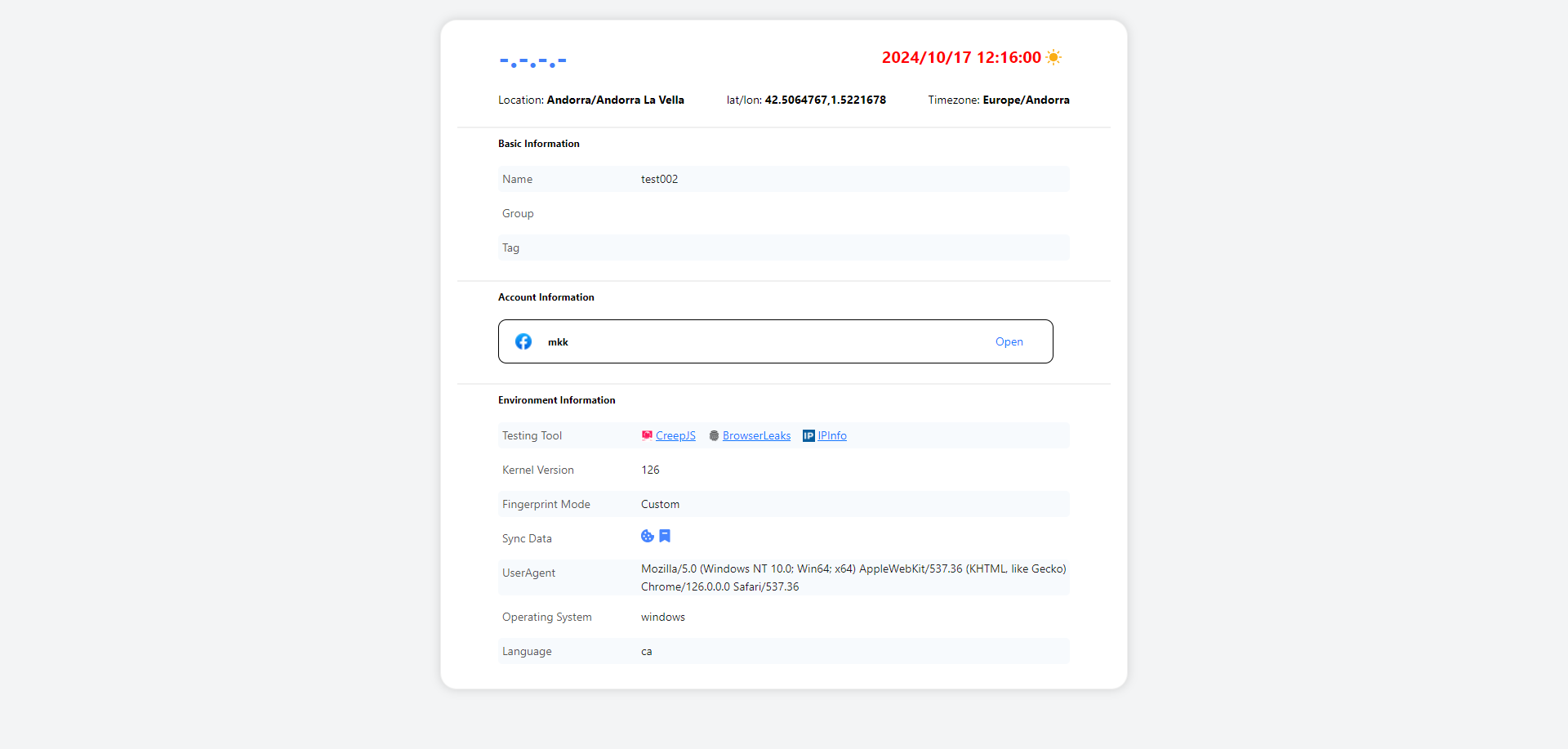
Task: Click the CreepJS icon
Action: tap(647, 435)
